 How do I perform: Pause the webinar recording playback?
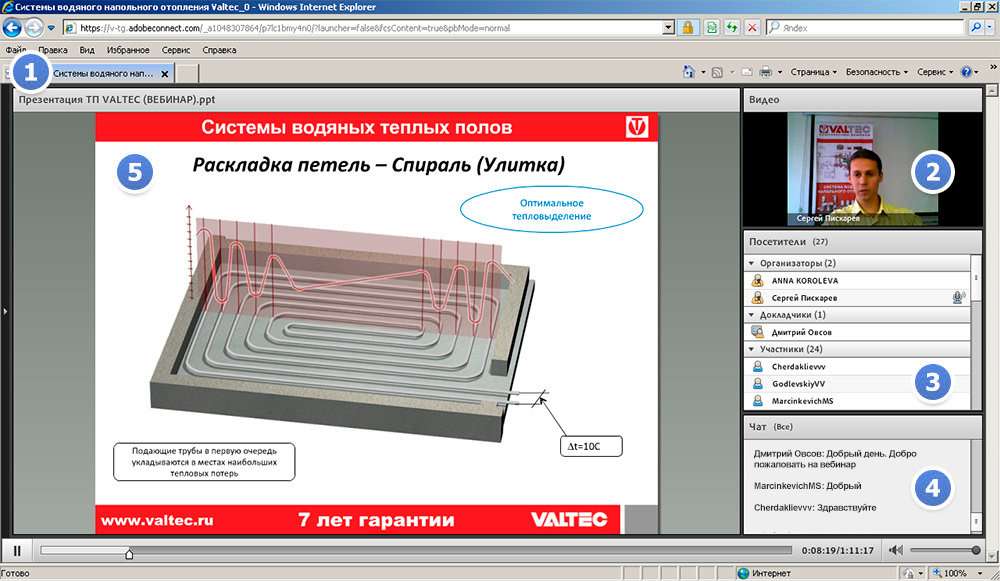click(x=17, y=550)
